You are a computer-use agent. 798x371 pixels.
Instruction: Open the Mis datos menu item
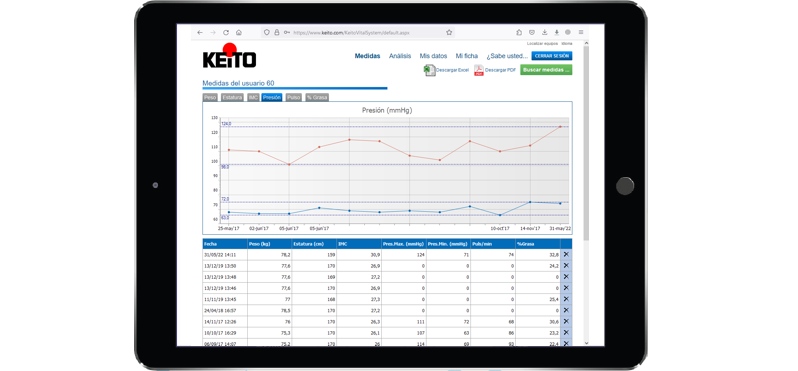pyautogui.click(x=433, y=56)
